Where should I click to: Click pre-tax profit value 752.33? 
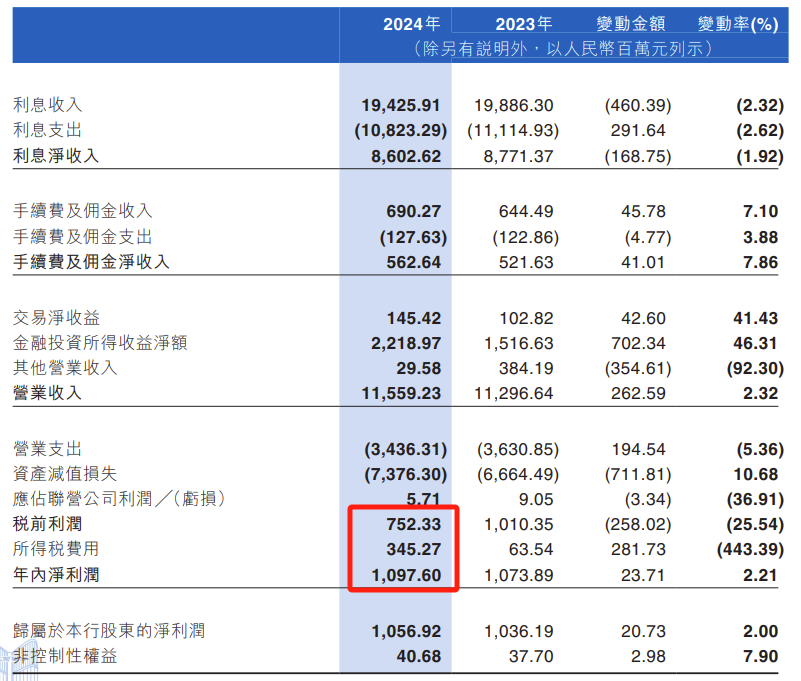413,524
